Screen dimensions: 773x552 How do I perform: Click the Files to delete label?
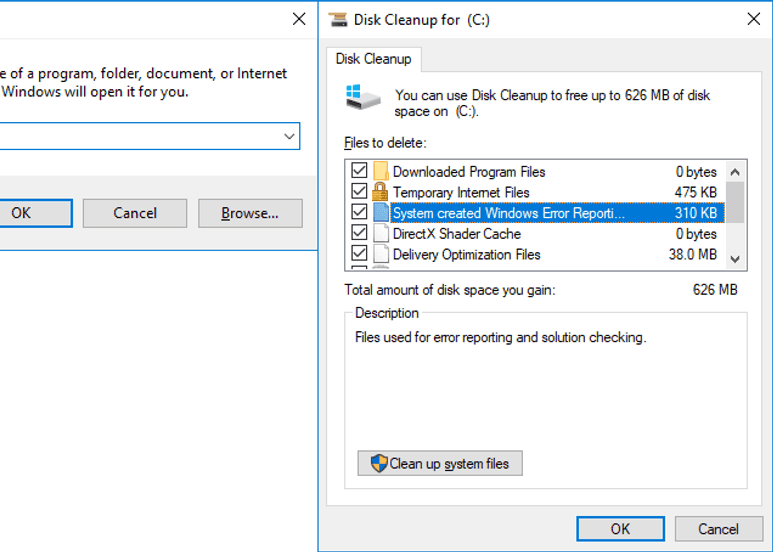tap(385, 143)
